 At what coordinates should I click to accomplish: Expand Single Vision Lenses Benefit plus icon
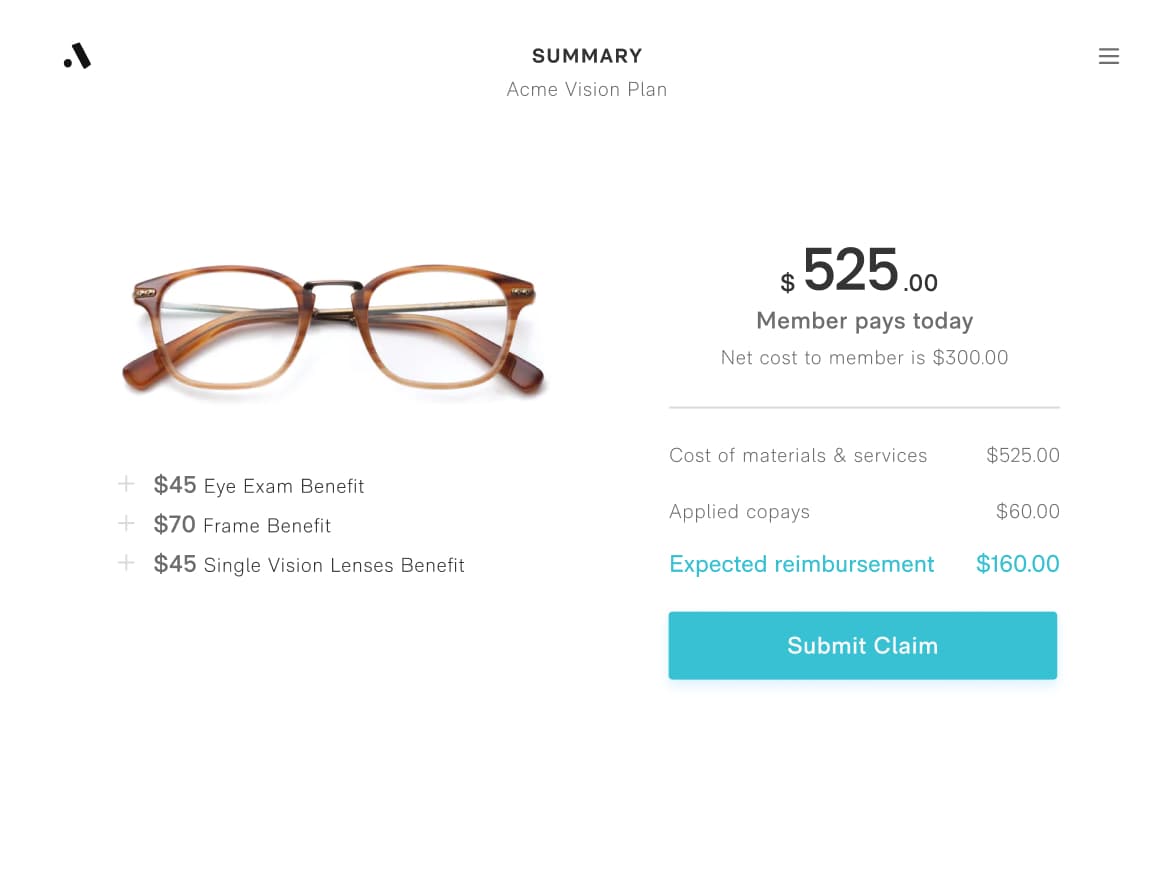[x=126, y=563]
